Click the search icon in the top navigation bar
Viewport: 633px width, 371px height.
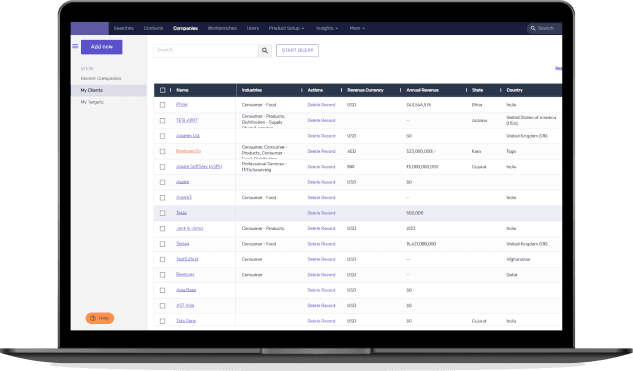(x=533, y=28)
